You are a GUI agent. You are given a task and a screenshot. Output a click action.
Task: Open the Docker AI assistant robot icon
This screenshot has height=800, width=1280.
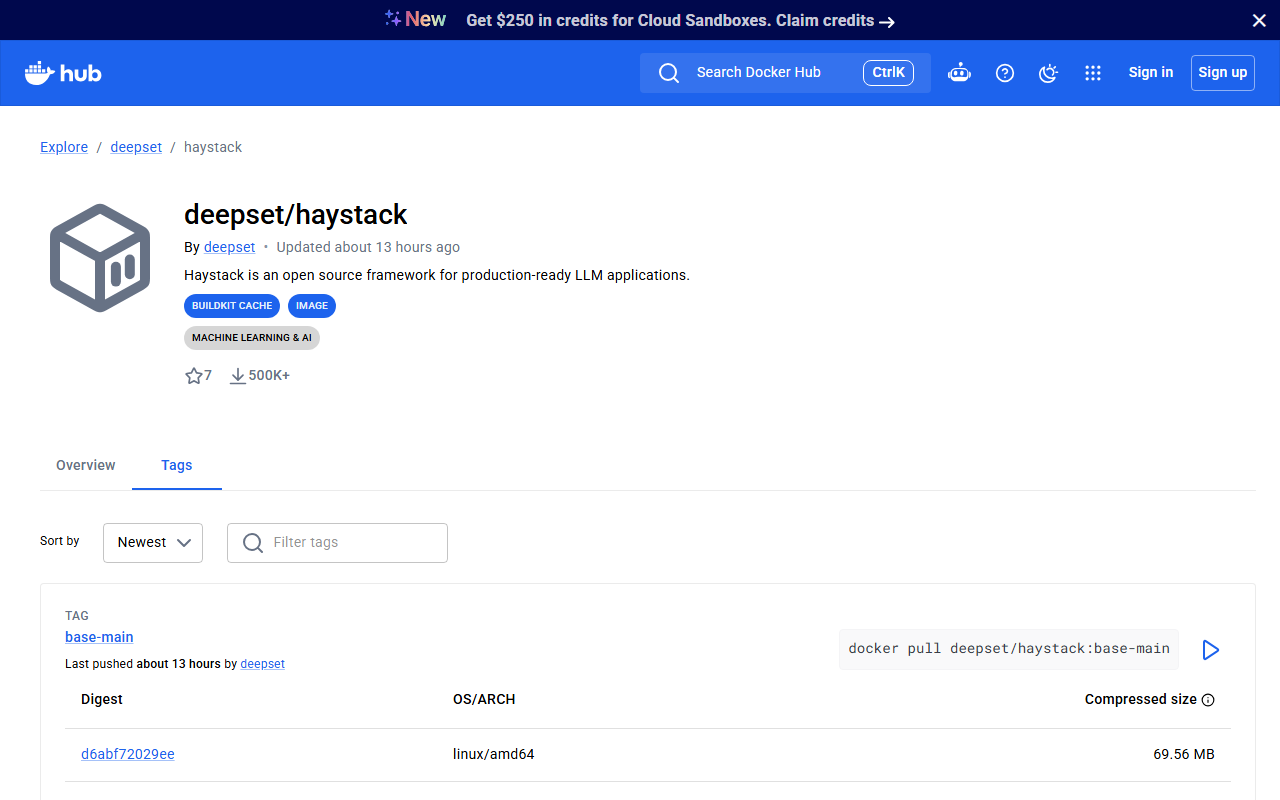click(x=960, y=73)
